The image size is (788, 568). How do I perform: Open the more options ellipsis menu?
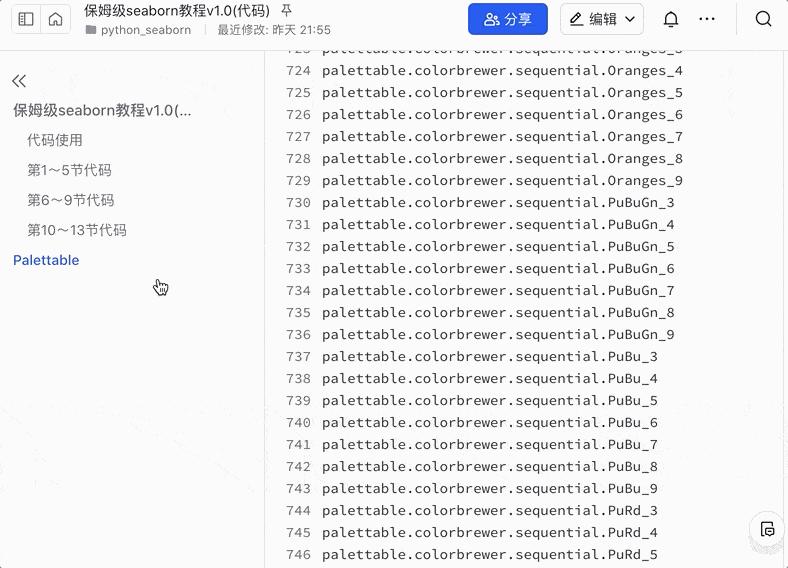coord(707,19)
